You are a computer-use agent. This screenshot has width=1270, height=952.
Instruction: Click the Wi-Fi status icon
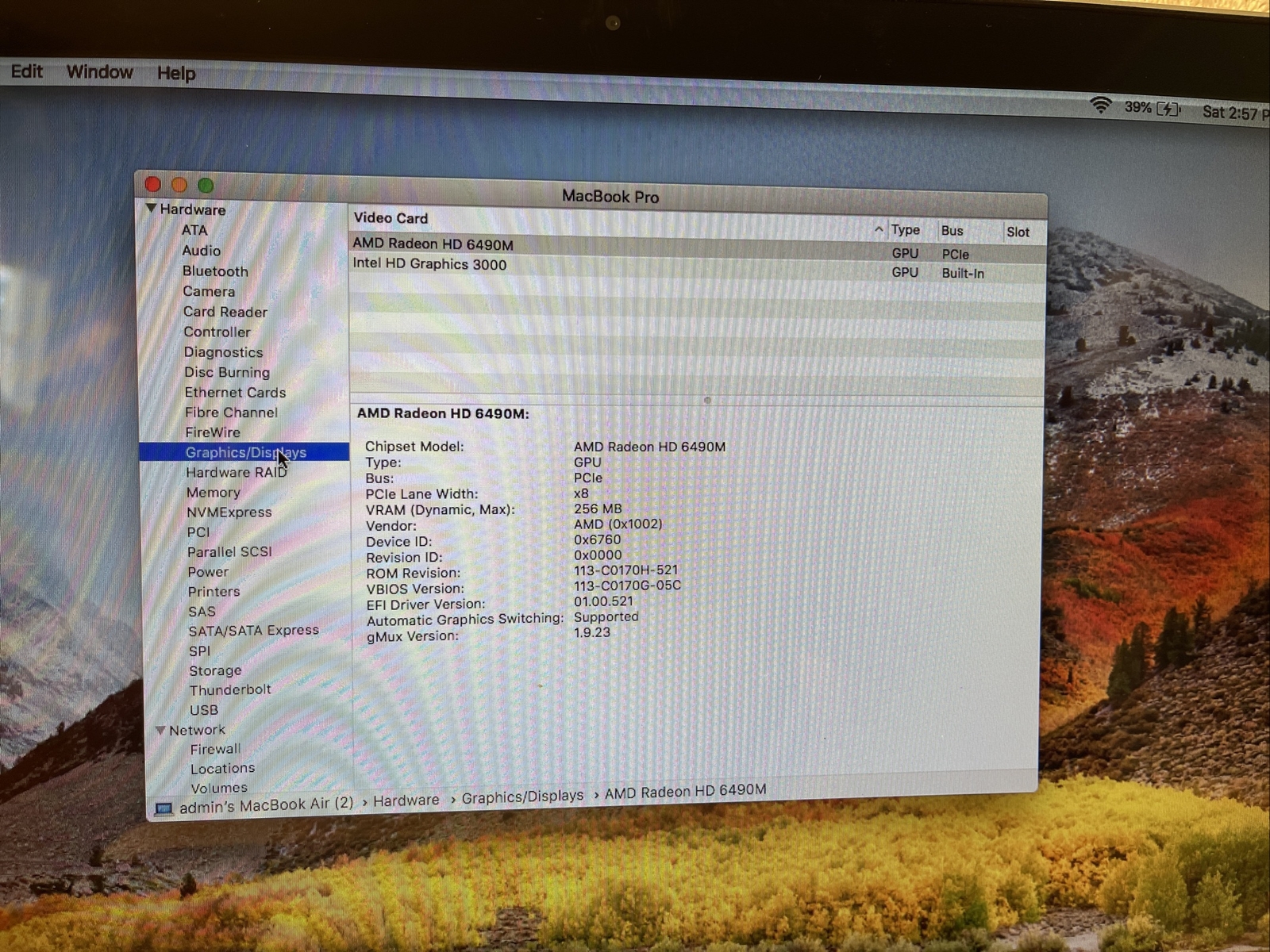click(1100, 105)
